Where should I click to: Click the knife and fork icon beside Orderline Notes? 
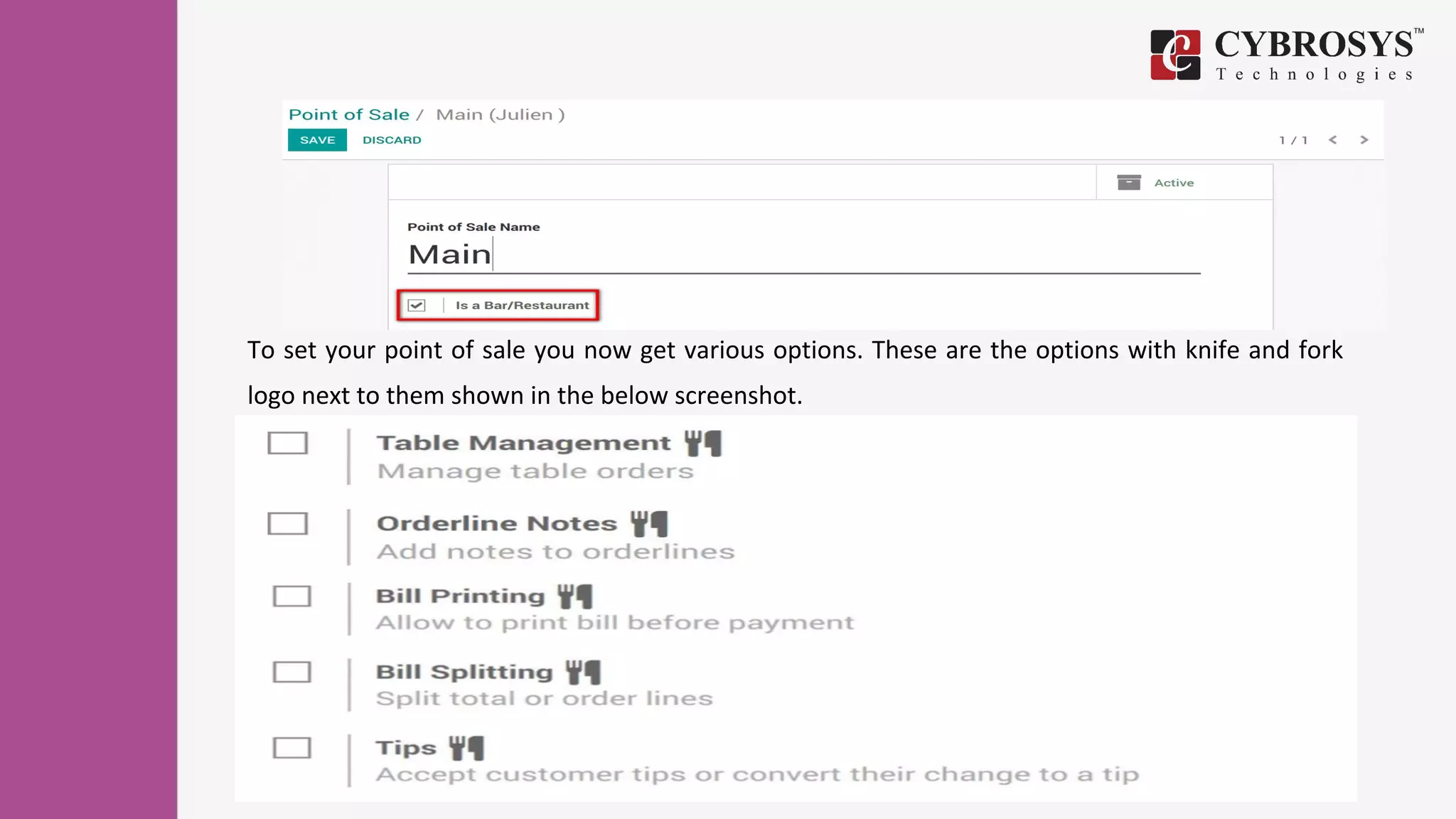[x=649, y=524]
